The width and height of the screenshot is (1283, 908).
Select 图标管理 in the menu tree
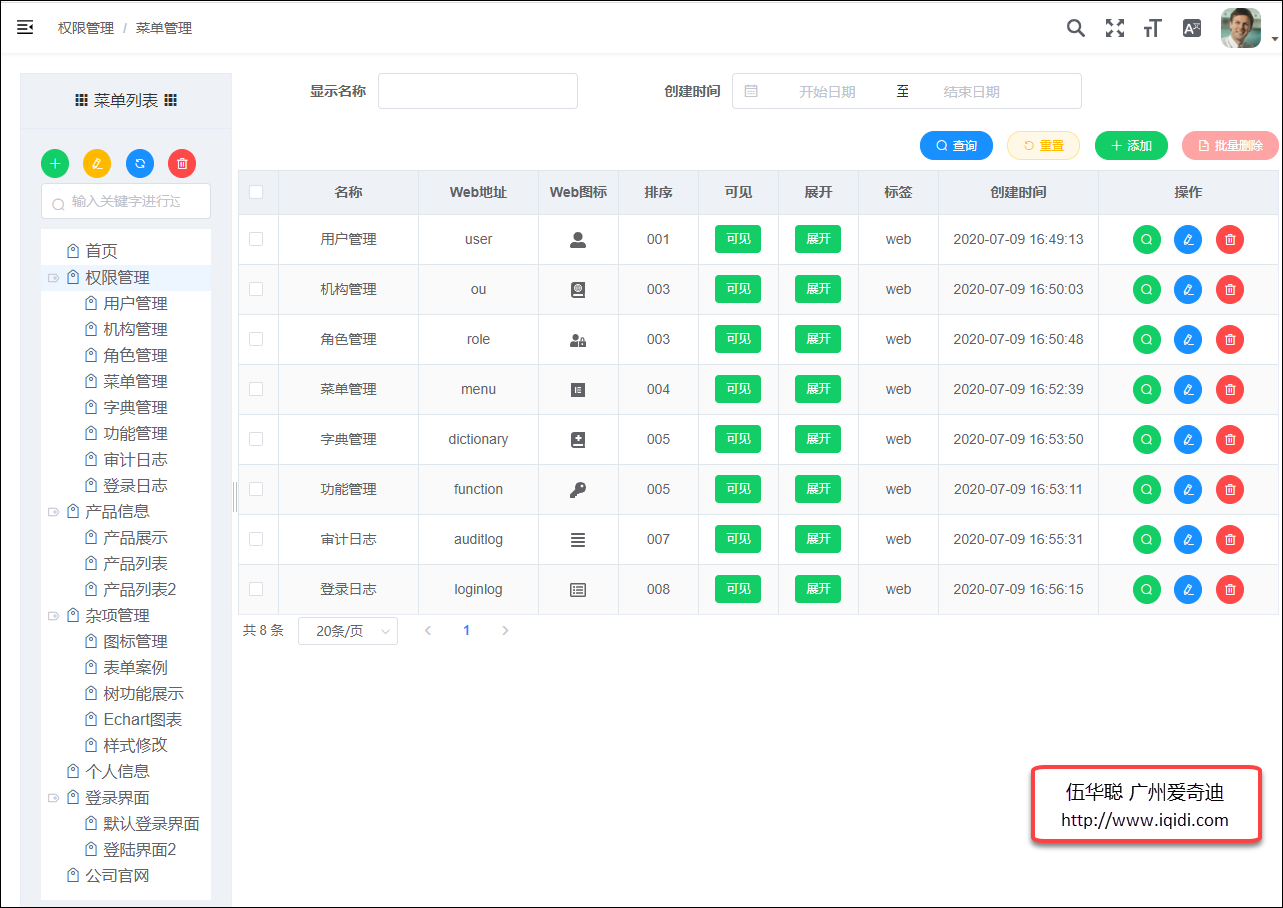[x=135, y=642]
